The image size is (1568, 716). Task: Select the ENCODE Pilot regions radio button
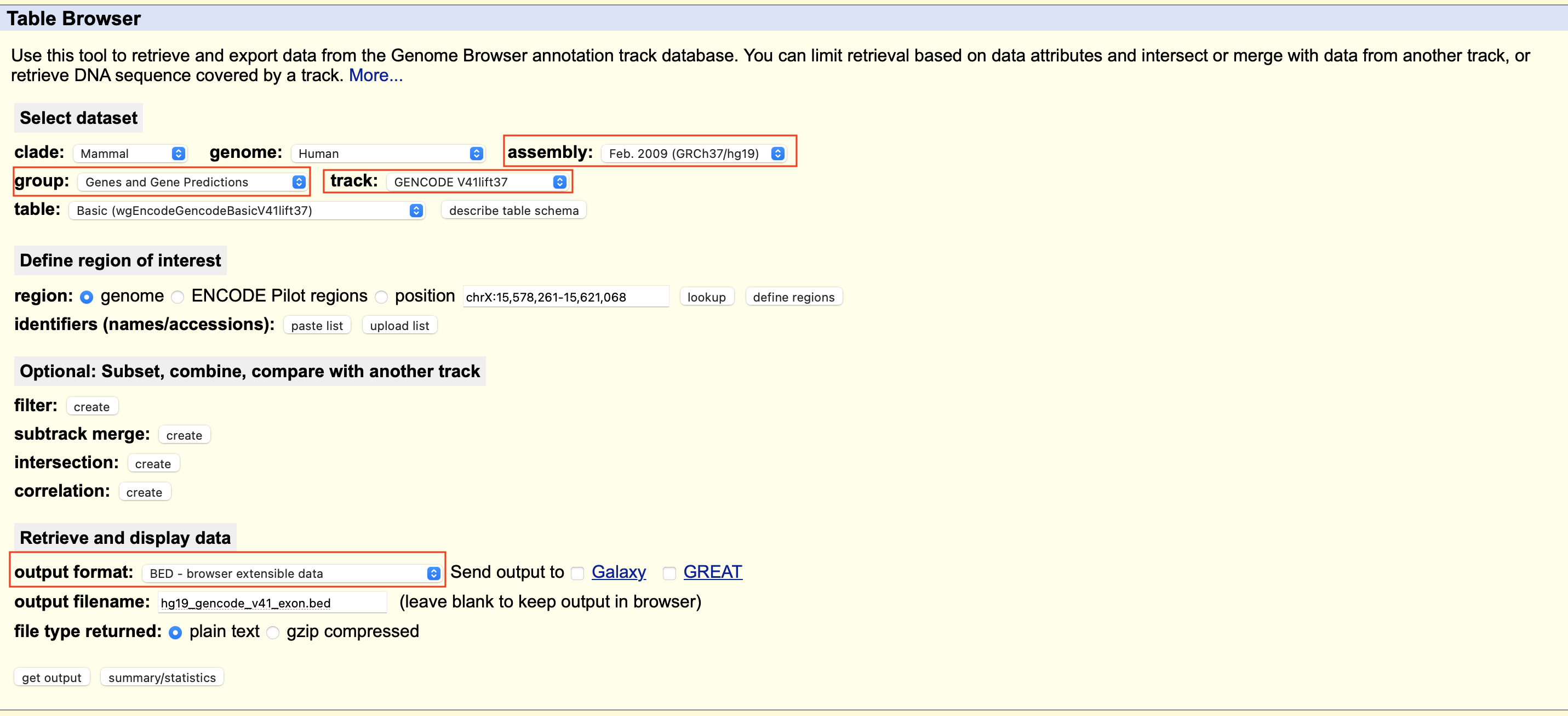(x=177, y=297)
